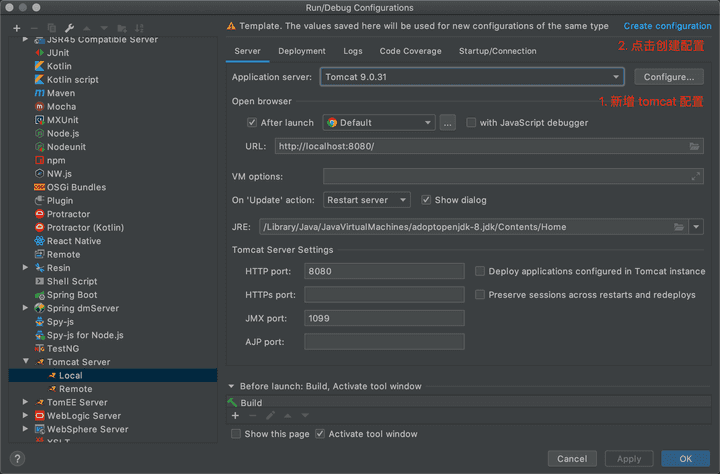This screenshot has width=720, height=474.
Task: Switch to the Deployment tab
Action: [301, 51]
